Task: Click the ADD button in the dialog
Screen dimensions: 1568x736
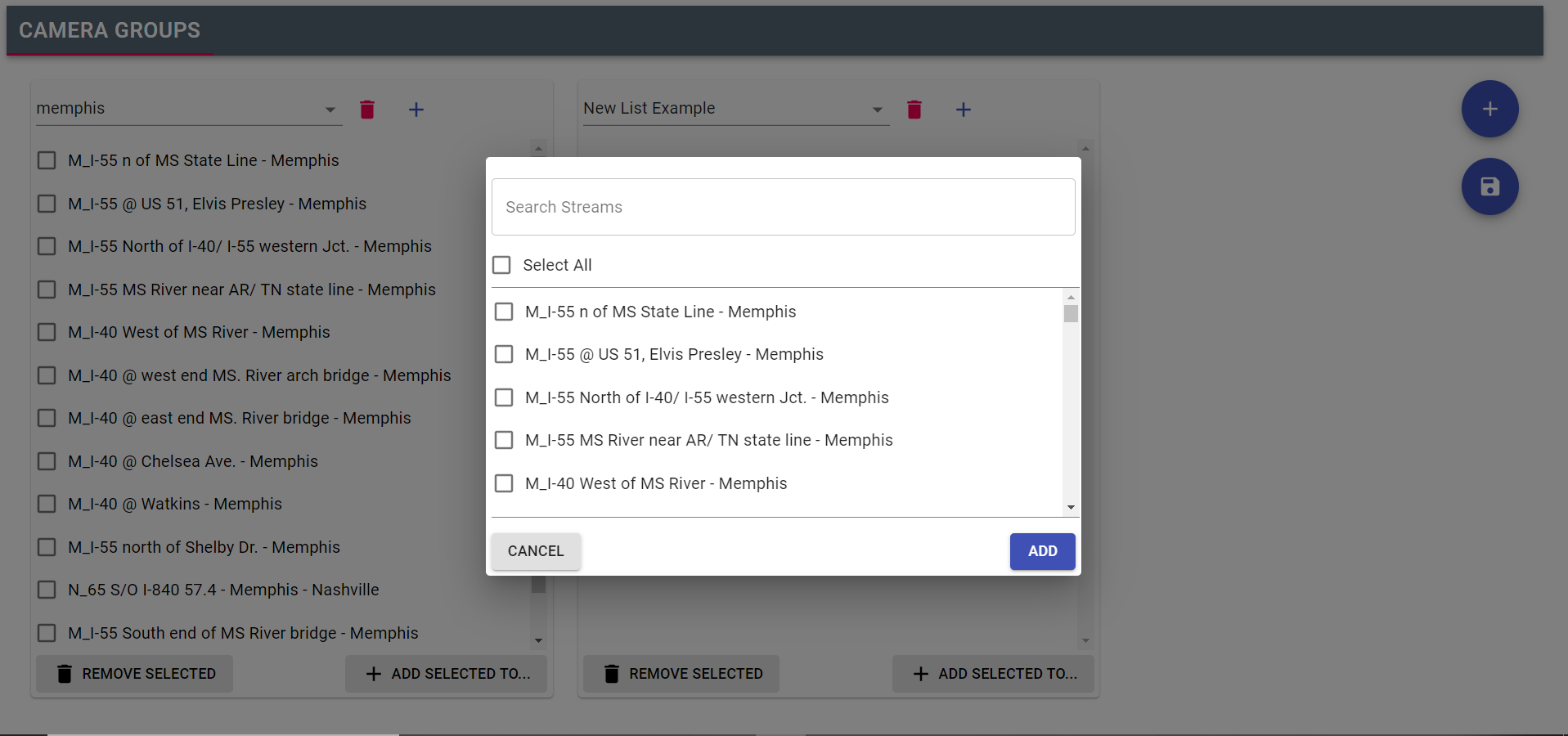Action: pos(1043,551)
